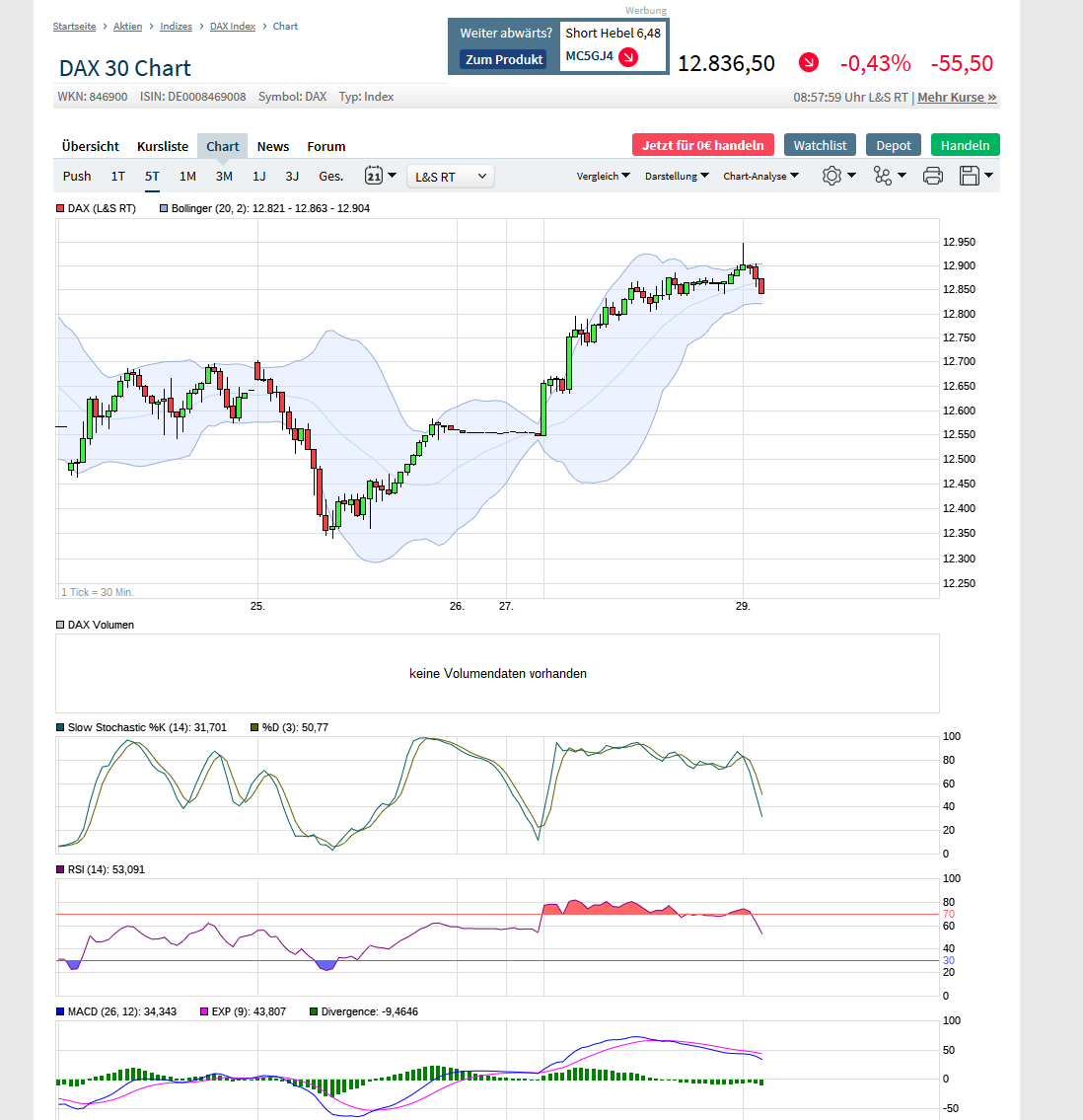Screen dimensions: 1083x1120
Task: Switch to the Kursliste tab
Action: click(x=162, y=145)
